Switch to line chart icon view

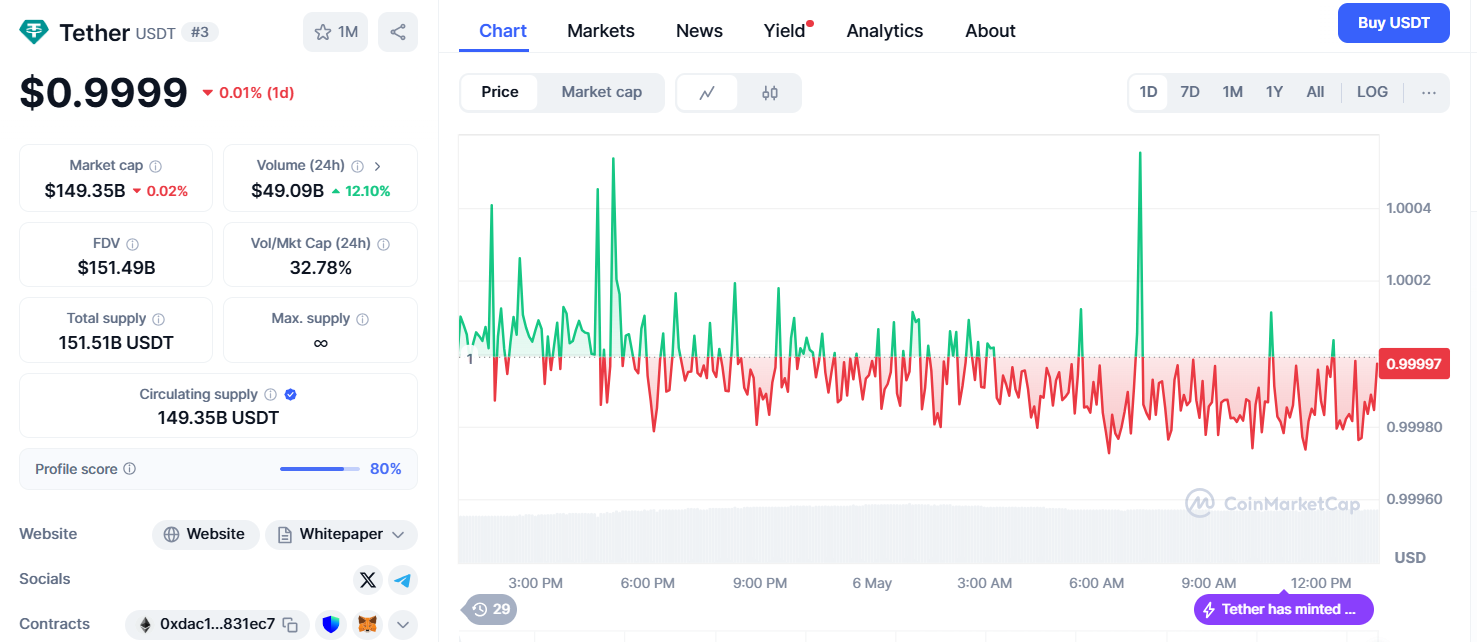[707, 92]
